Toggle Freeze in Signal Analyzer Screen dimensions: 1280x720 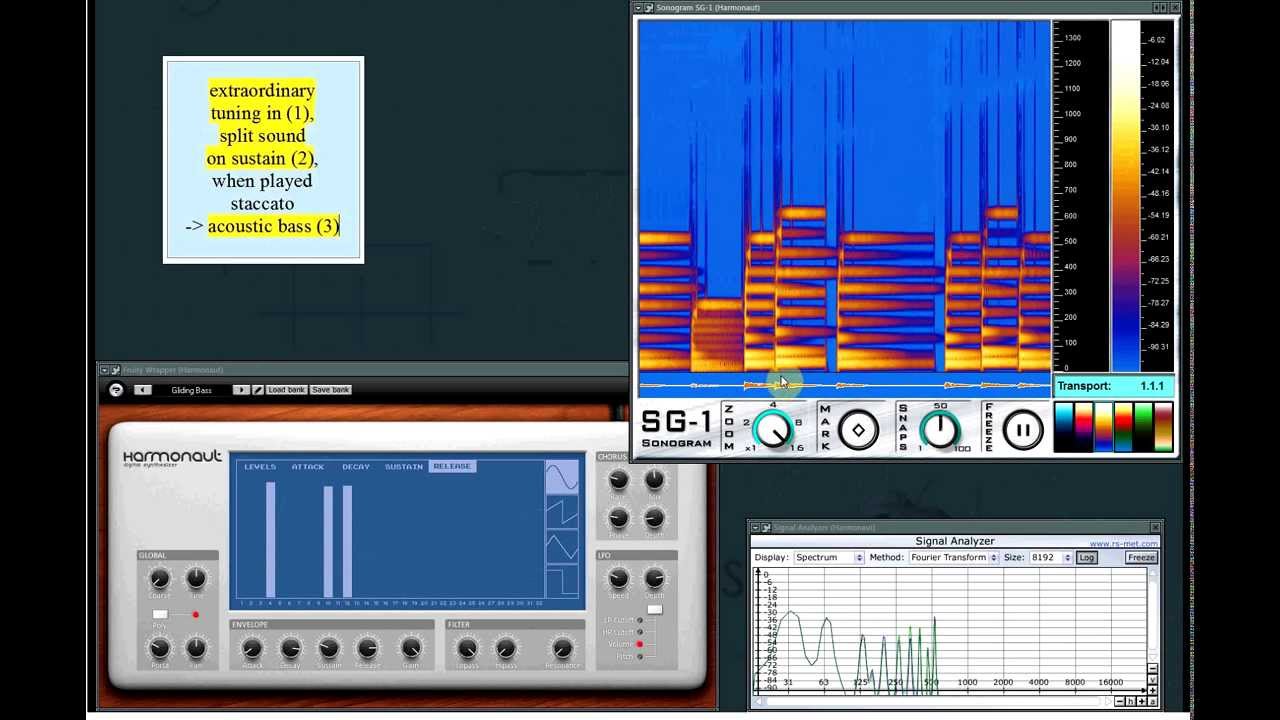pyautogui.click(x=1141, y=558)
